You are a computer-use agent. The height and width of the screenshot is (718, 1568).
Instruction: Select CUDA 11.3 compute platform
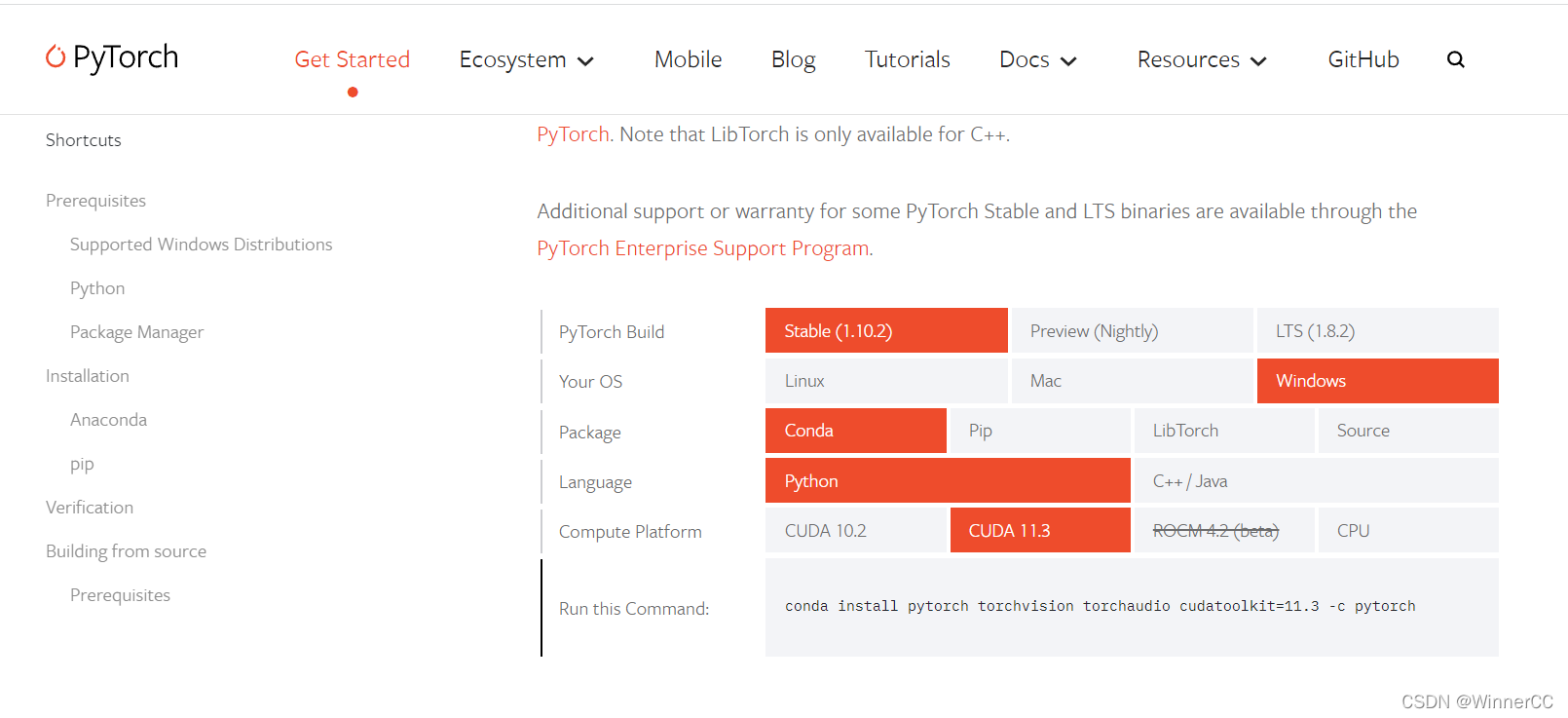(1040, 530)
